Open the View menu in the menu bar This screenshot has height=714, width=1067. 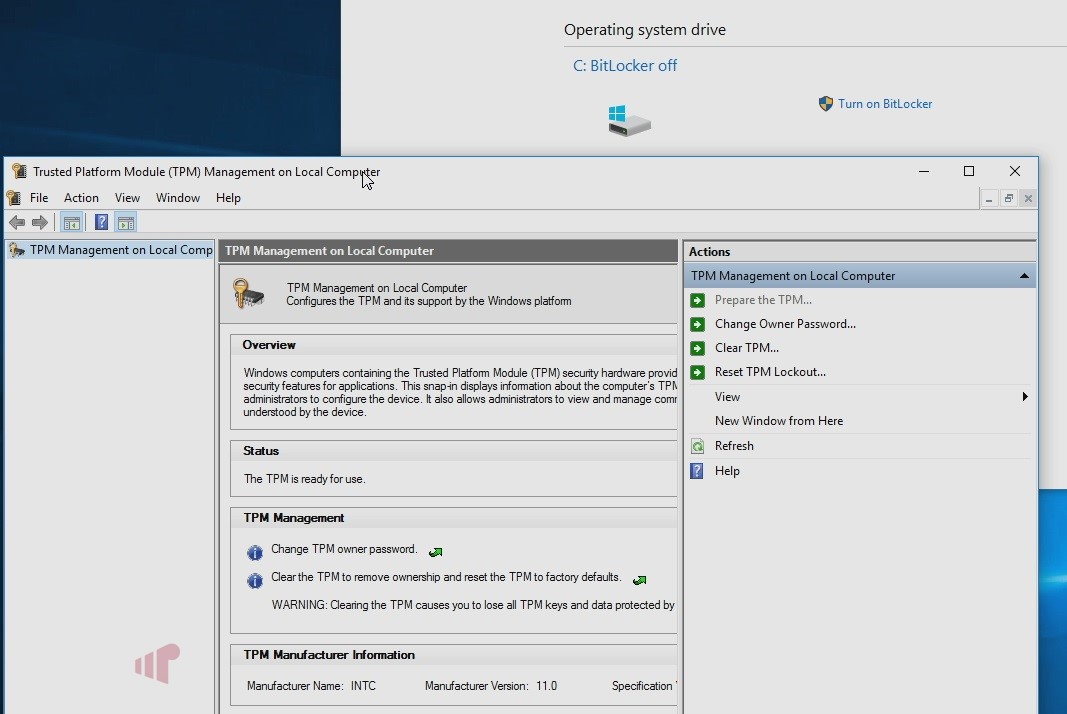(x=127, y=198)
